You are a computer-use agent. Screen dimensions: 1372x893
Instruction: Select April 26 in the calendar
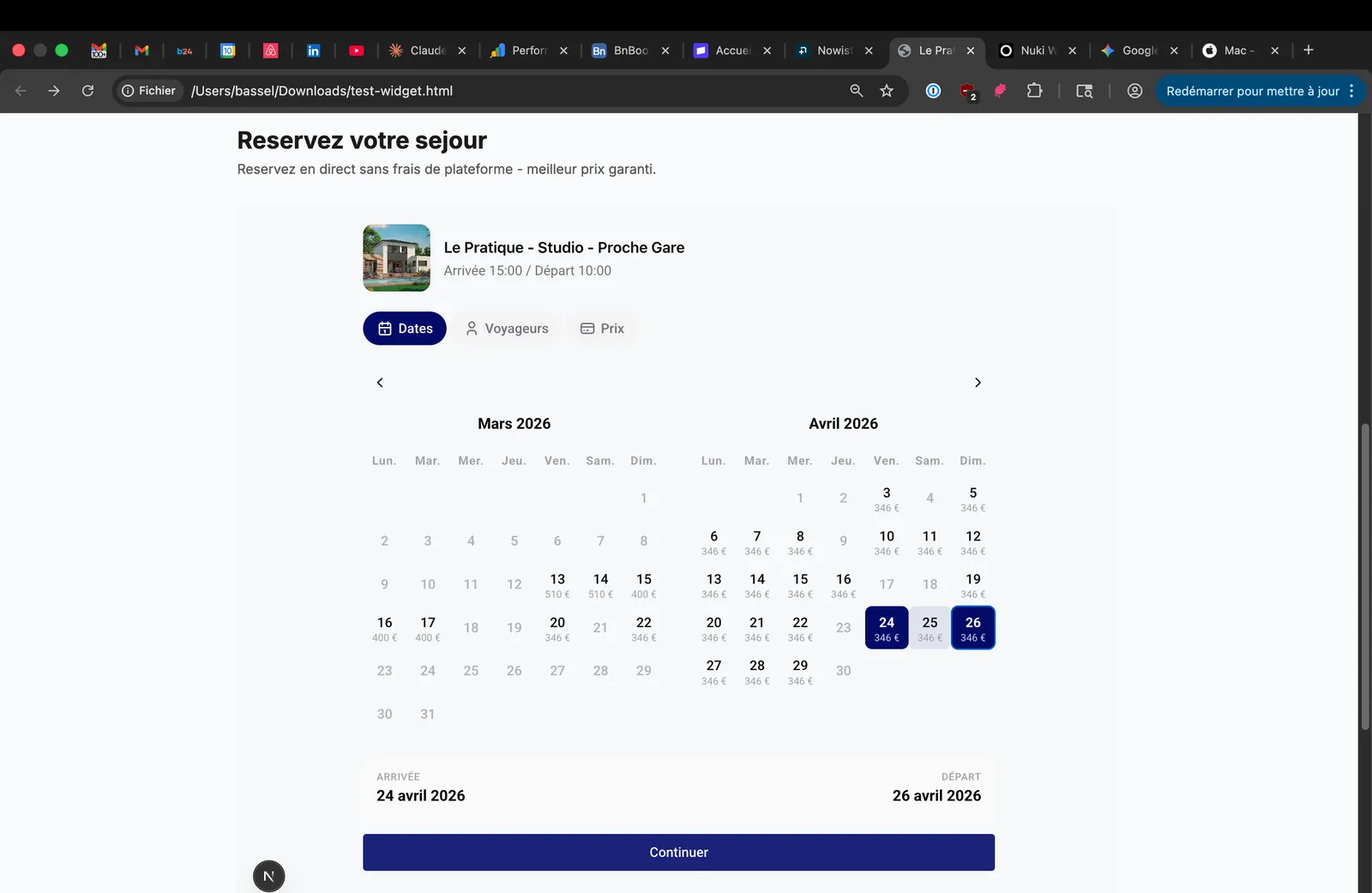[x=973, y=628]
